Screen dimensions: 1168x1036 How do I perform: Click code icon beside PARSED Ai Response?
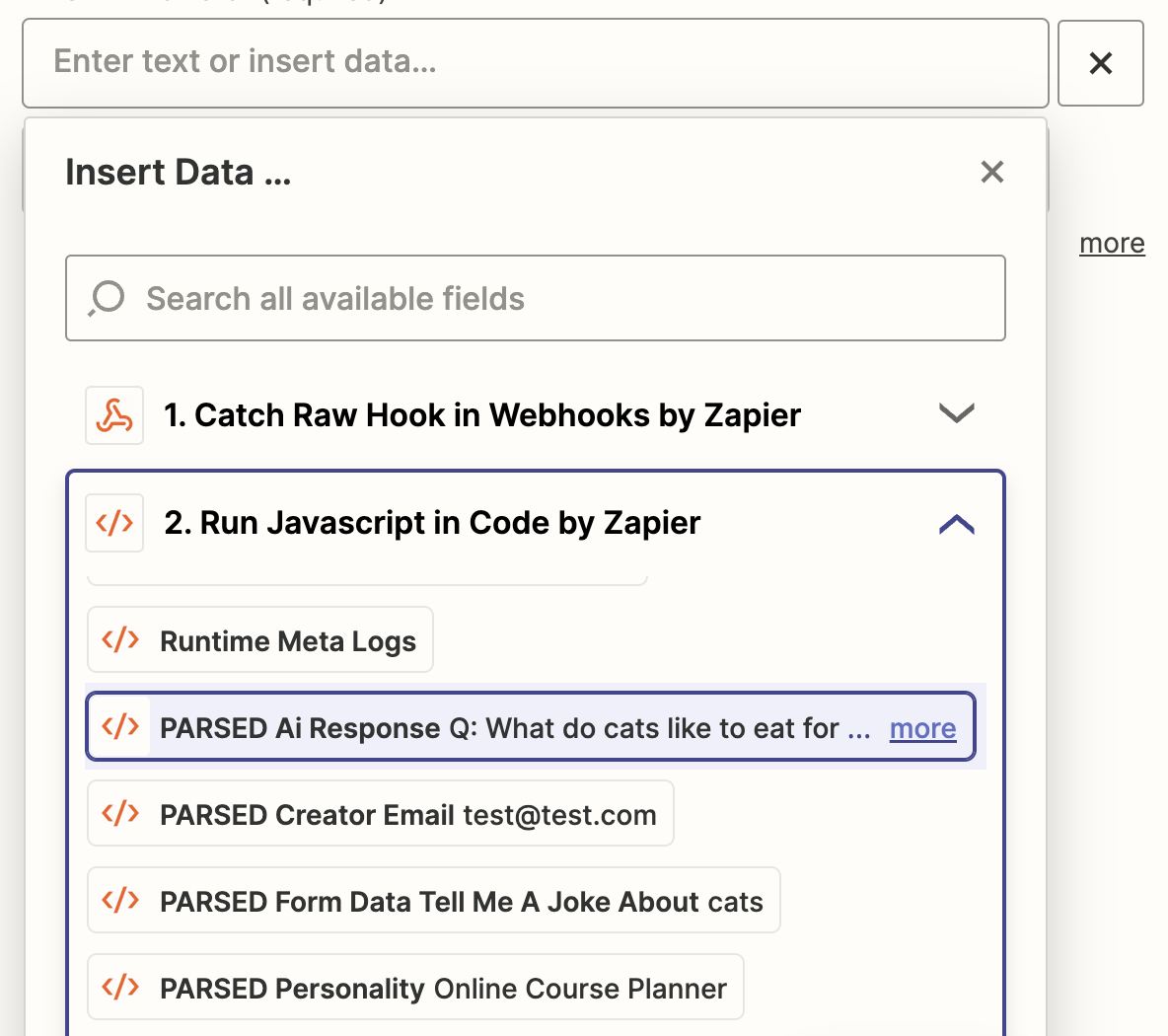(120, 728)
